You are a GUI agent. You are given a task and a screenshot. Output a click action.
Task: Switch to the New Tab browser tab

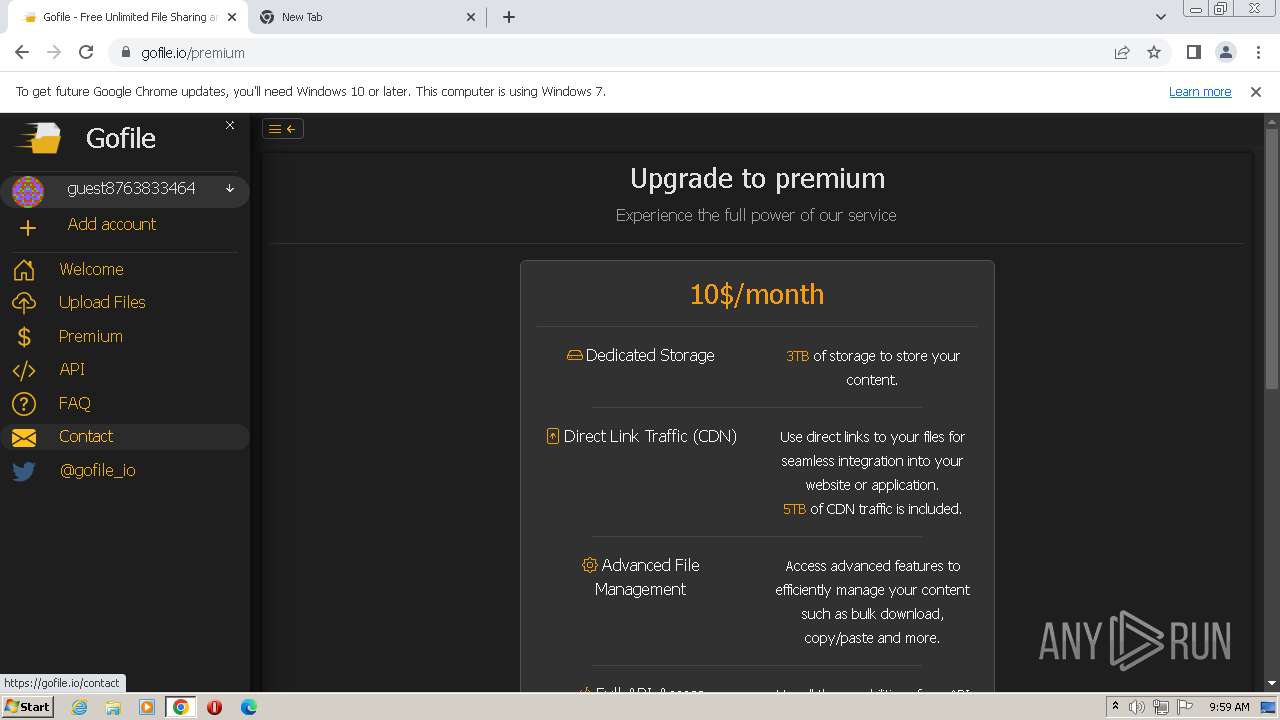coord(366,17)
